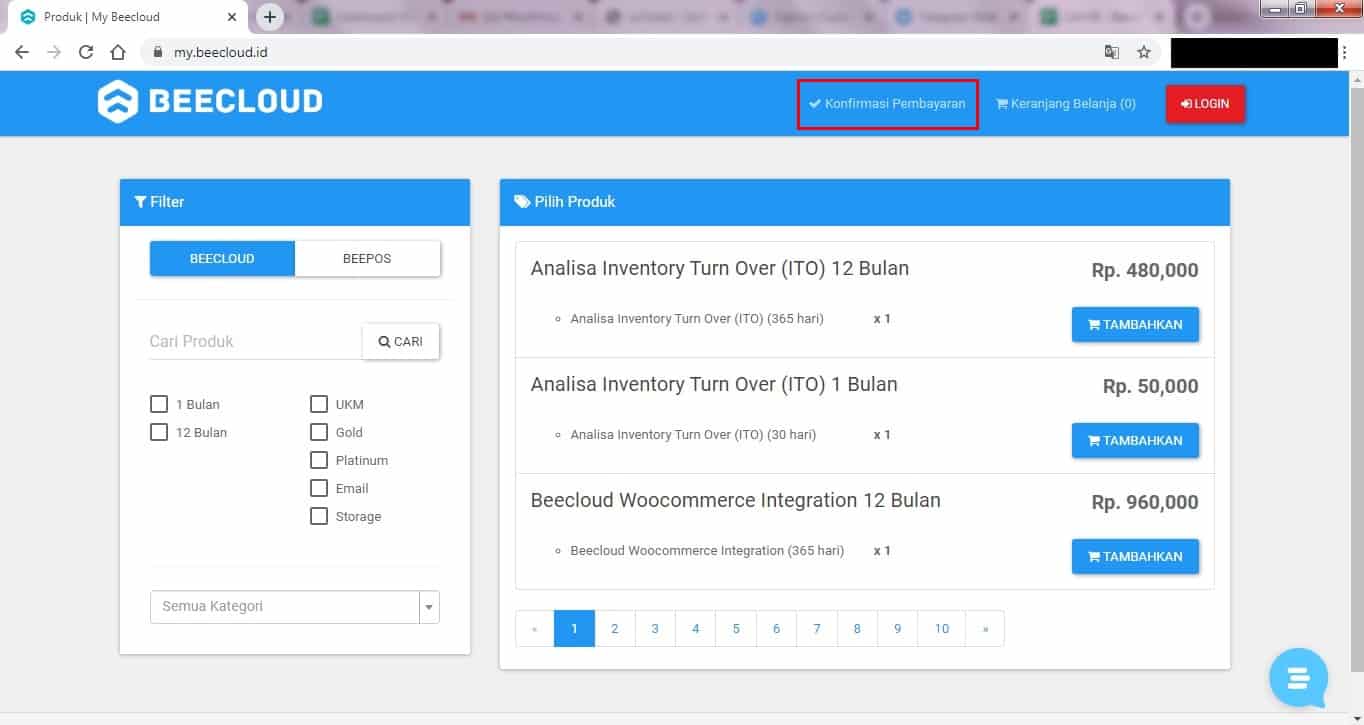Click the browser forward arrow
Viewport: 1364px width, 725px height.
coord(54,52)
